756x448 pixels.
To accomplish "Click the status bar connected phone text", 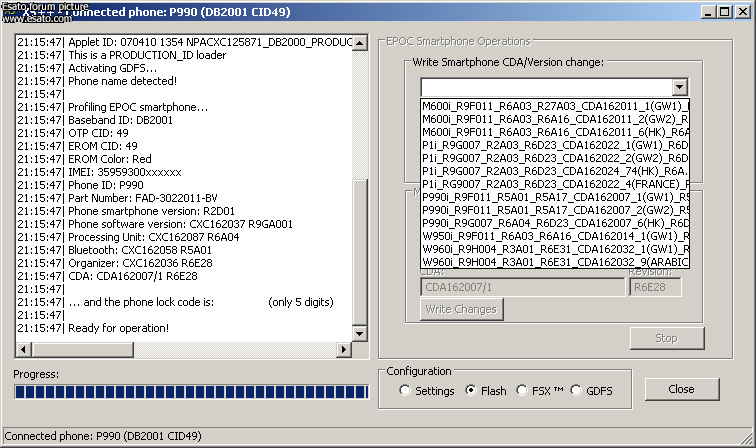I will pos(103,436).
